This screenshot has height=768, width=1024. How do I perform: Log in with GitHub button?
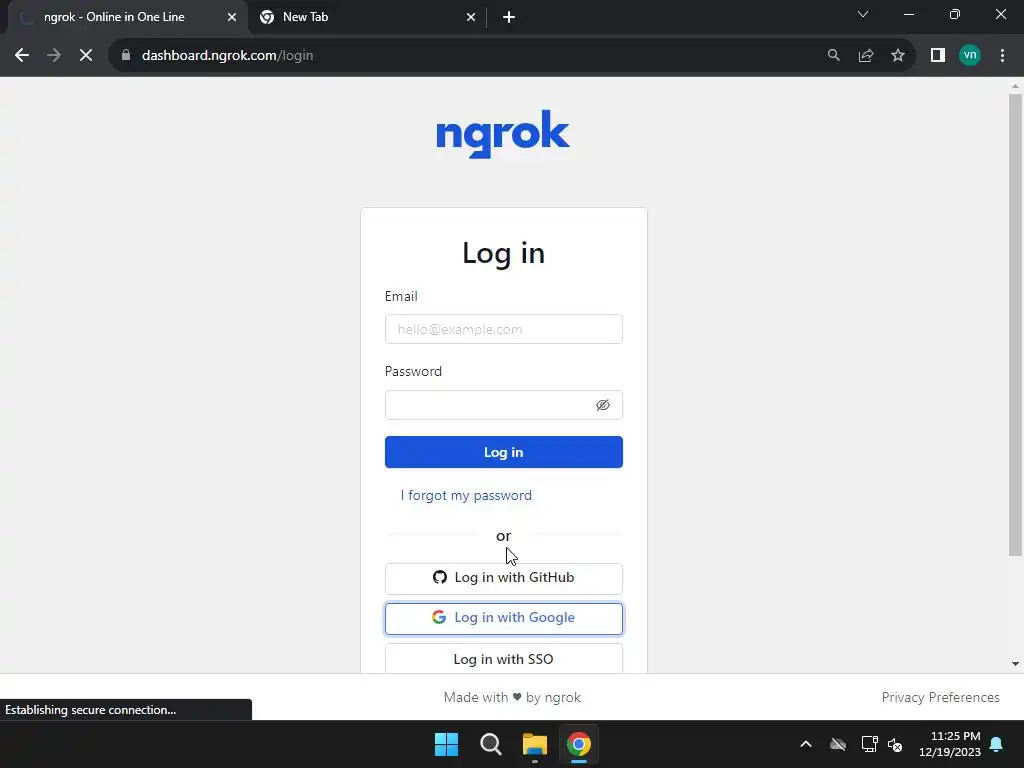click(504, 578)
